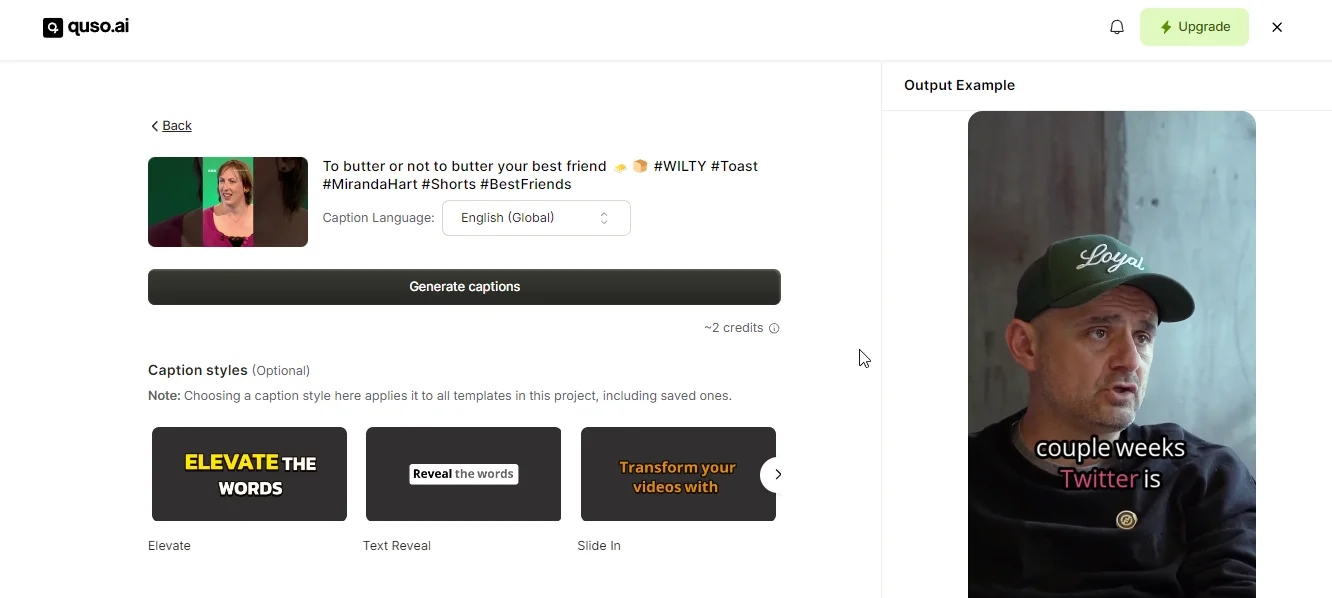Screen dimensions: 1332x598
Task: Go Back to previous page
Action: 171,126
